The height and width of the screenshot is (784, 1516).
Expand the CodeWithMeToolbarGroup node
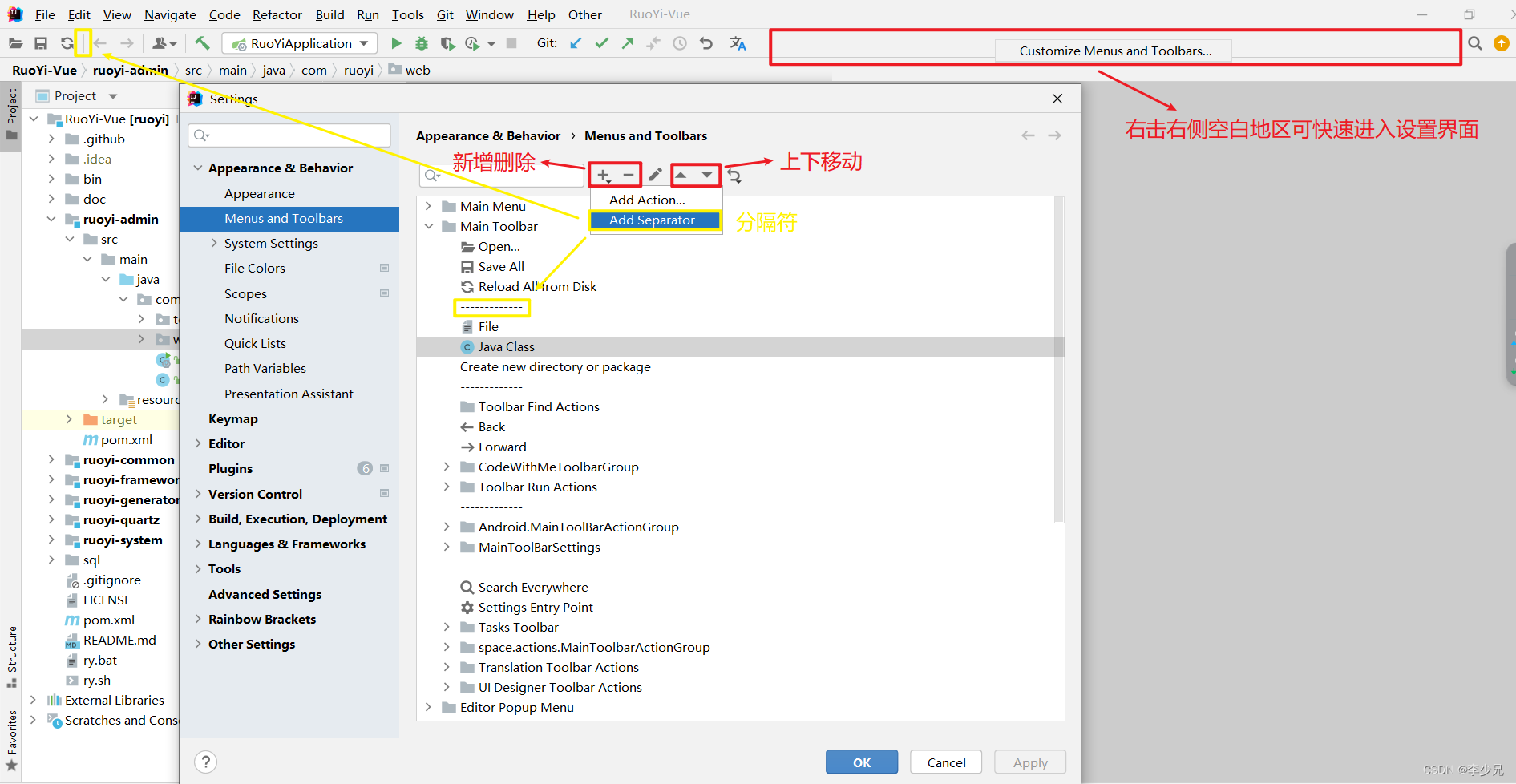447,467
